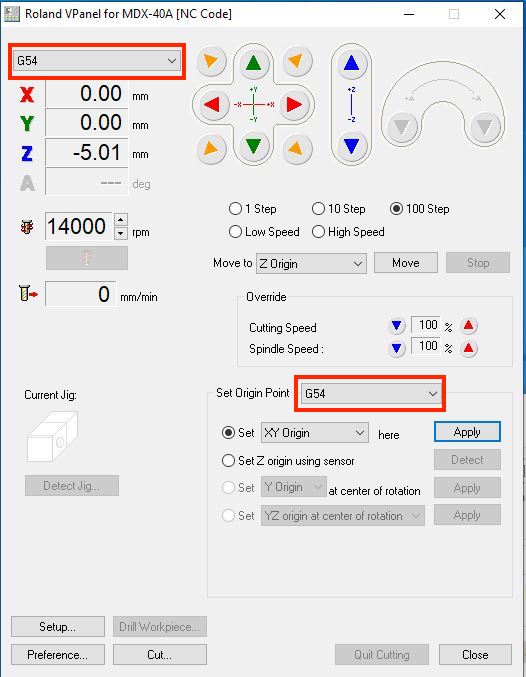Close the panel with the Close button
This screenshot has width=526, height=677.
tap(475, 655)
